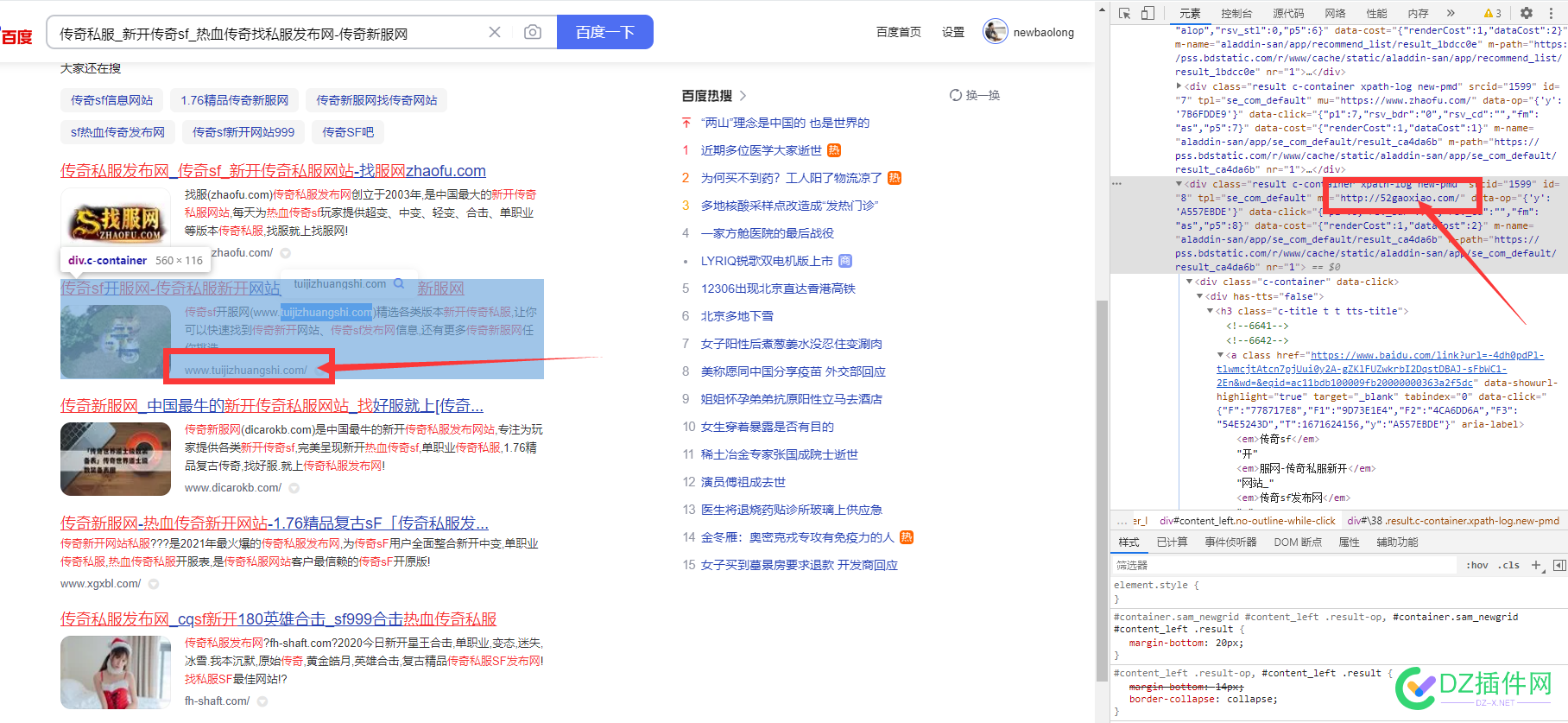The width and height of the screenshot is (1568, 723).
Task: Click the 换一换 refresh icon
Action: coord(956,95)
